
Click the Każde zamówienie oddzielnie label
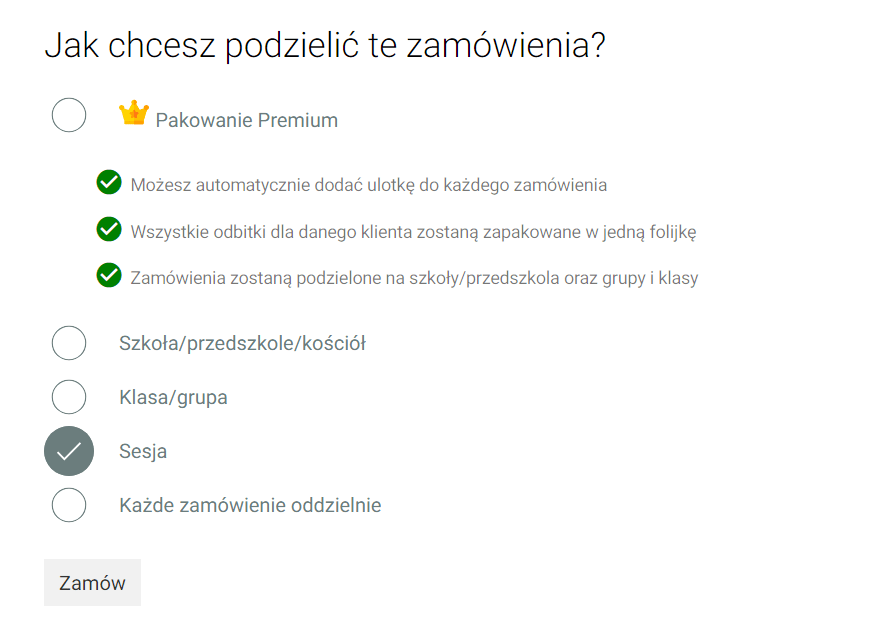coord(250,506)
